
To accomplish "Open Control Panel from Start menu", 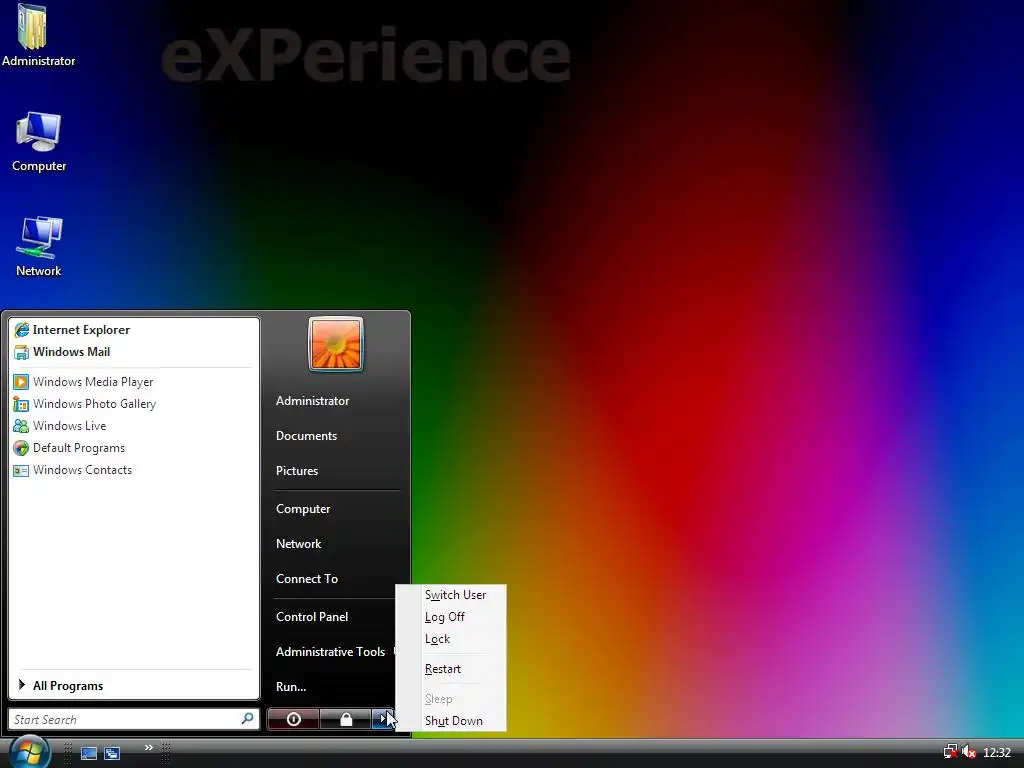I will tap(312, 616).
